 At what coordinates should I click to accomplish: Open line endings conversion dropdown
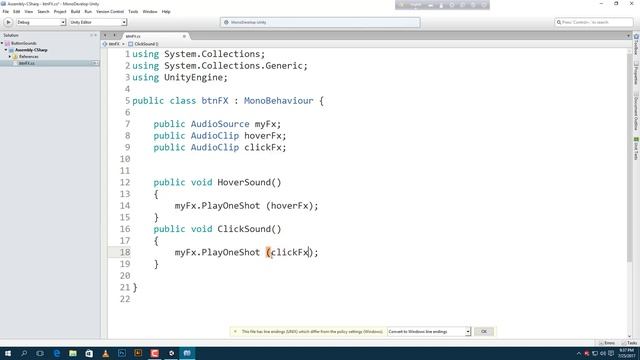429,331
